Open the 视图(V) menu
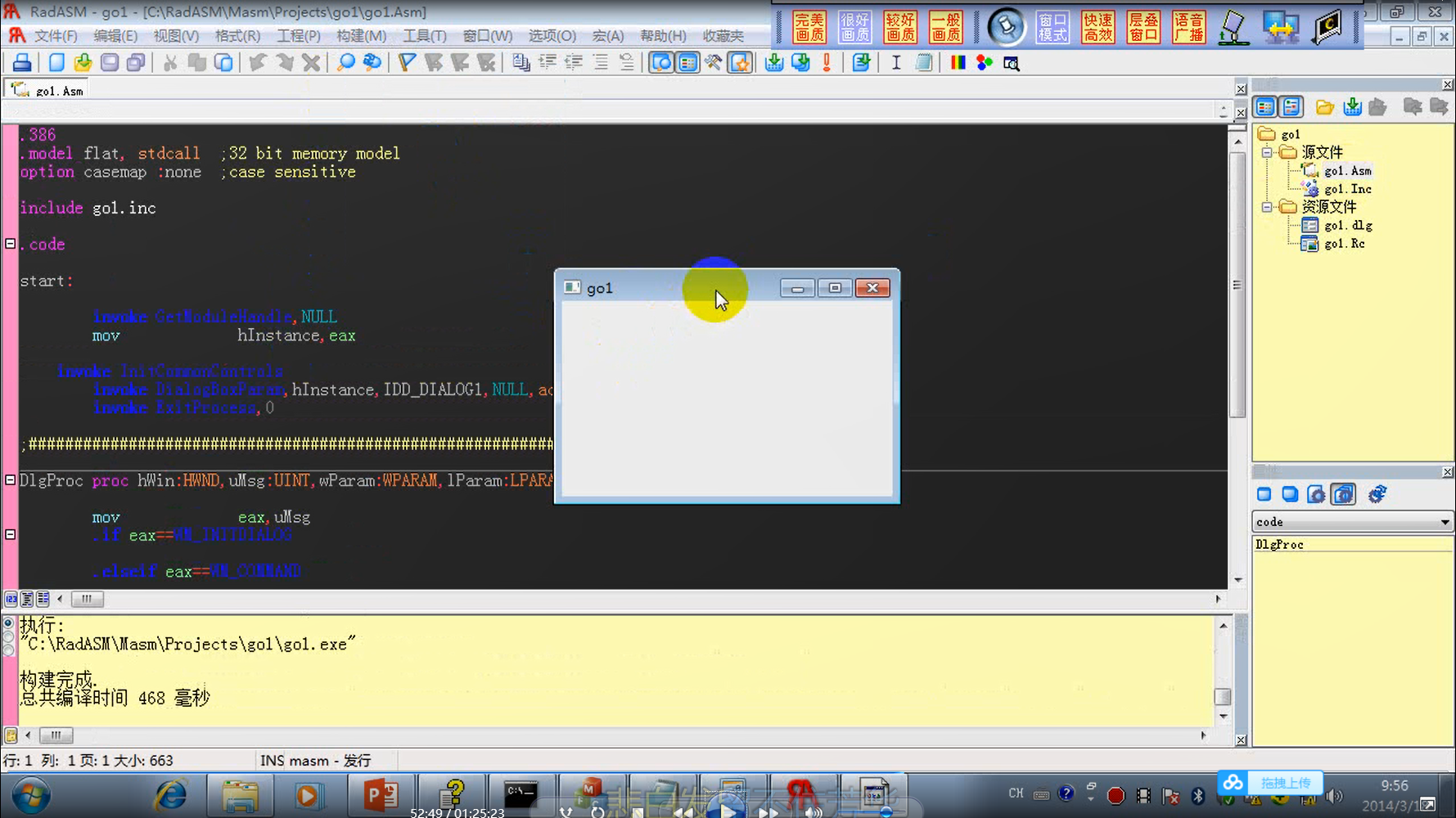The image size is (1456, 818). [176, 36]
